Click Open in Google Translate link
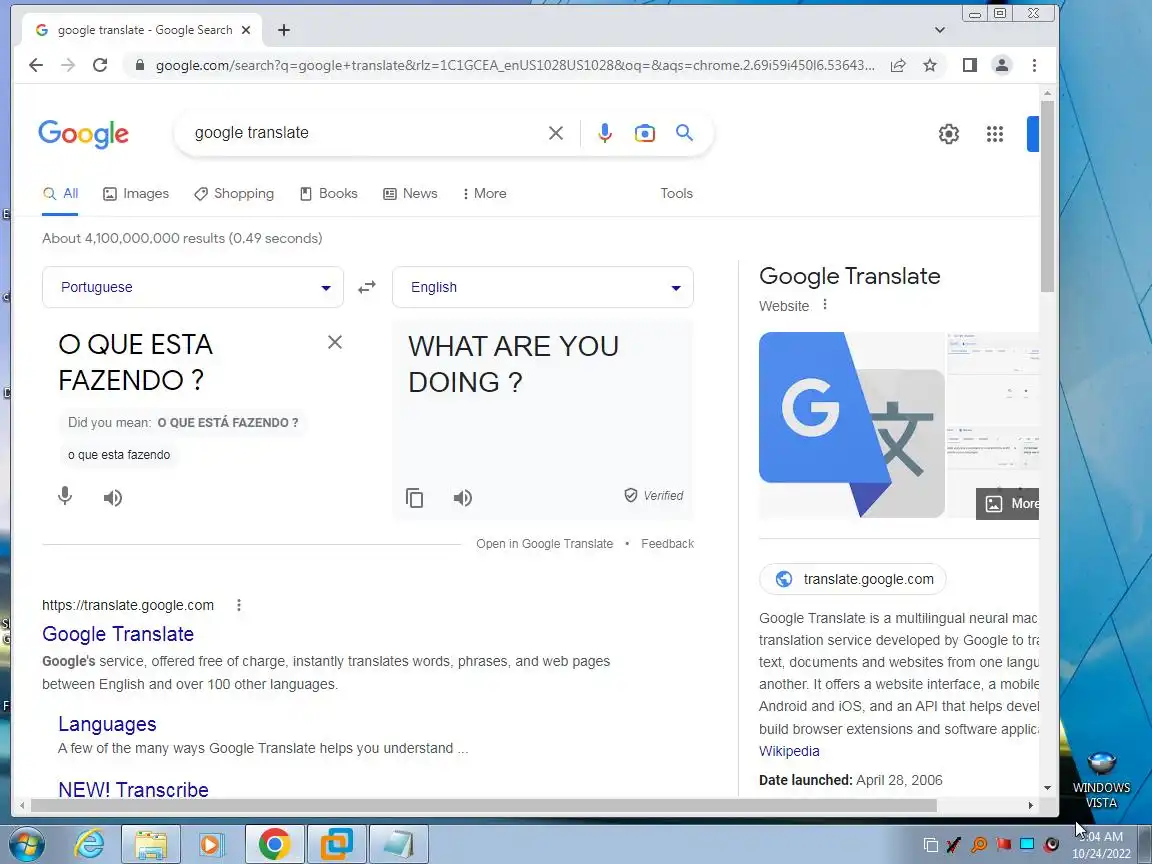 544,544
